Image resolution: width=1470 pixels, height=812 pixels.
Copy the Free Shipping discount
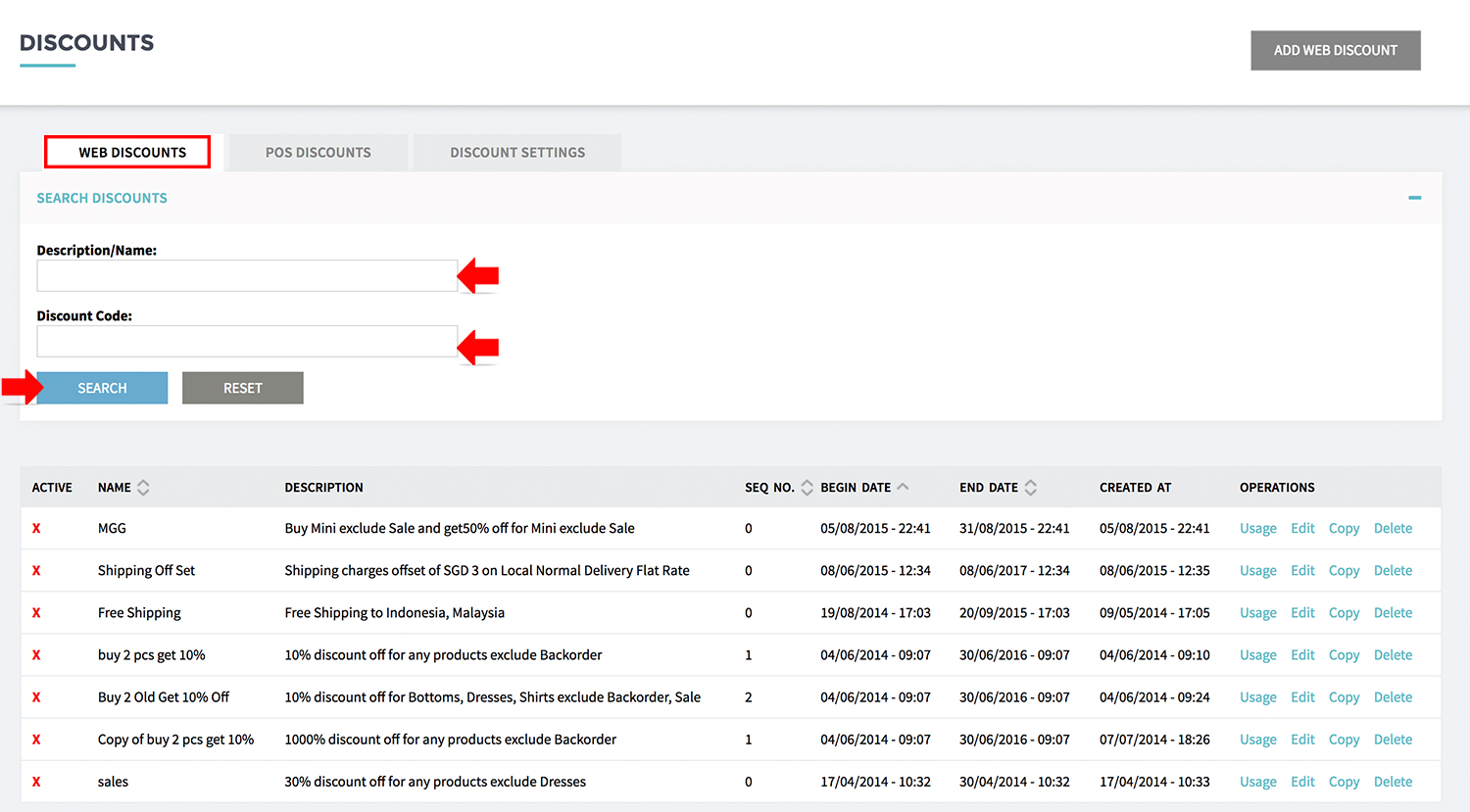[x=1344, y=612]
